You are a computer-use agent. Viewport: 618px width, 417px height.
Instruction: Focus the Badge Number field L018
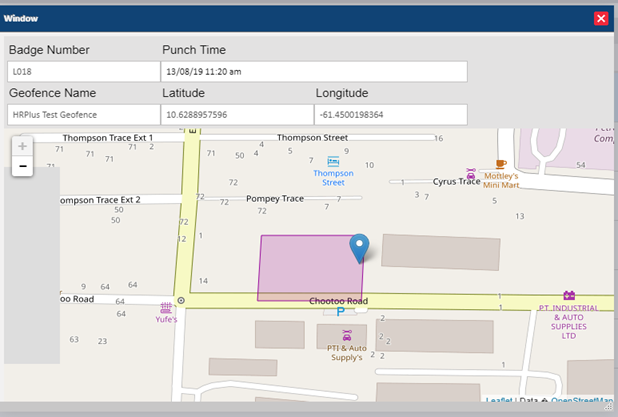(84, 72)
